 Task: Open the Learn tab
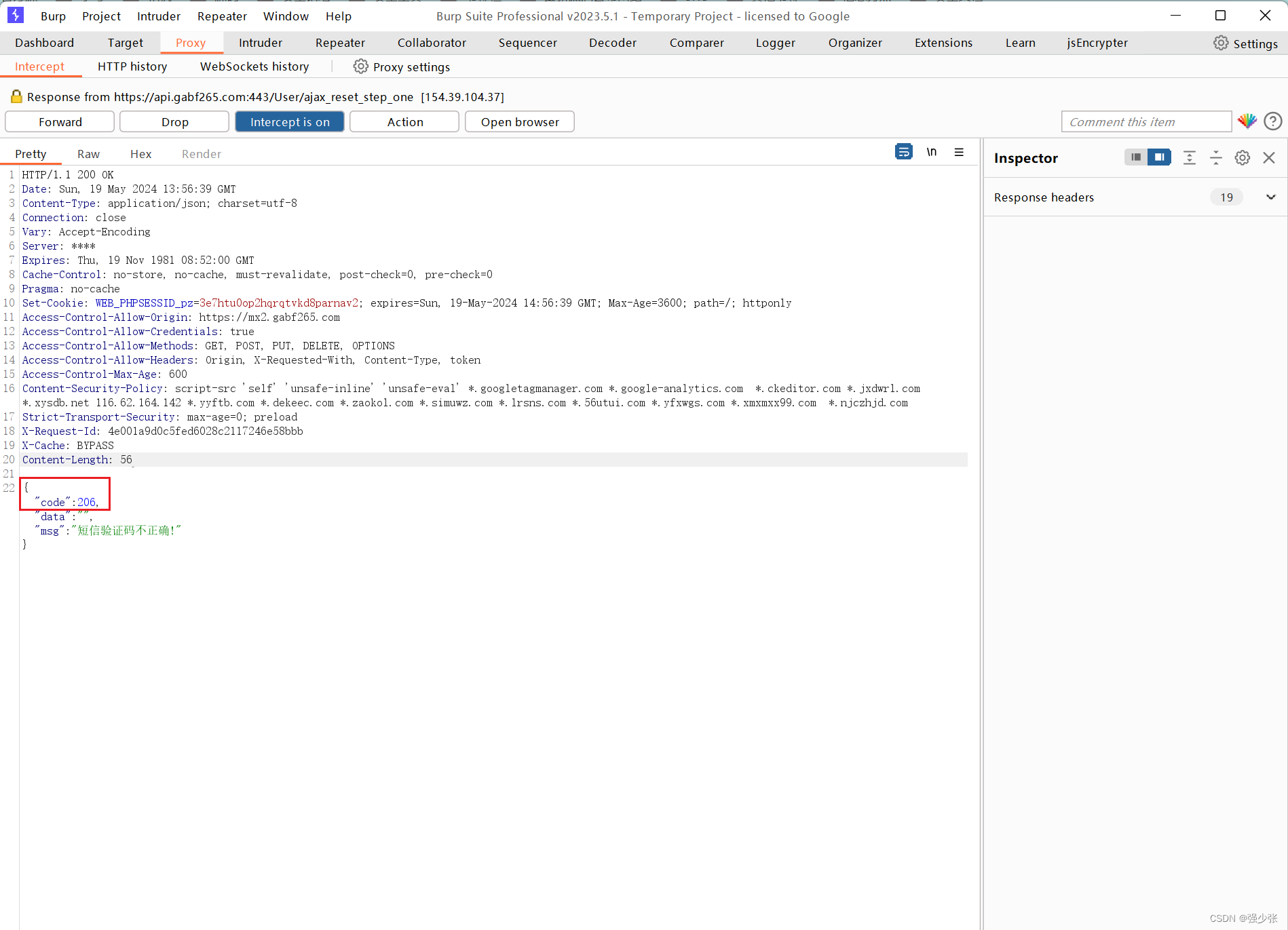1020,43
